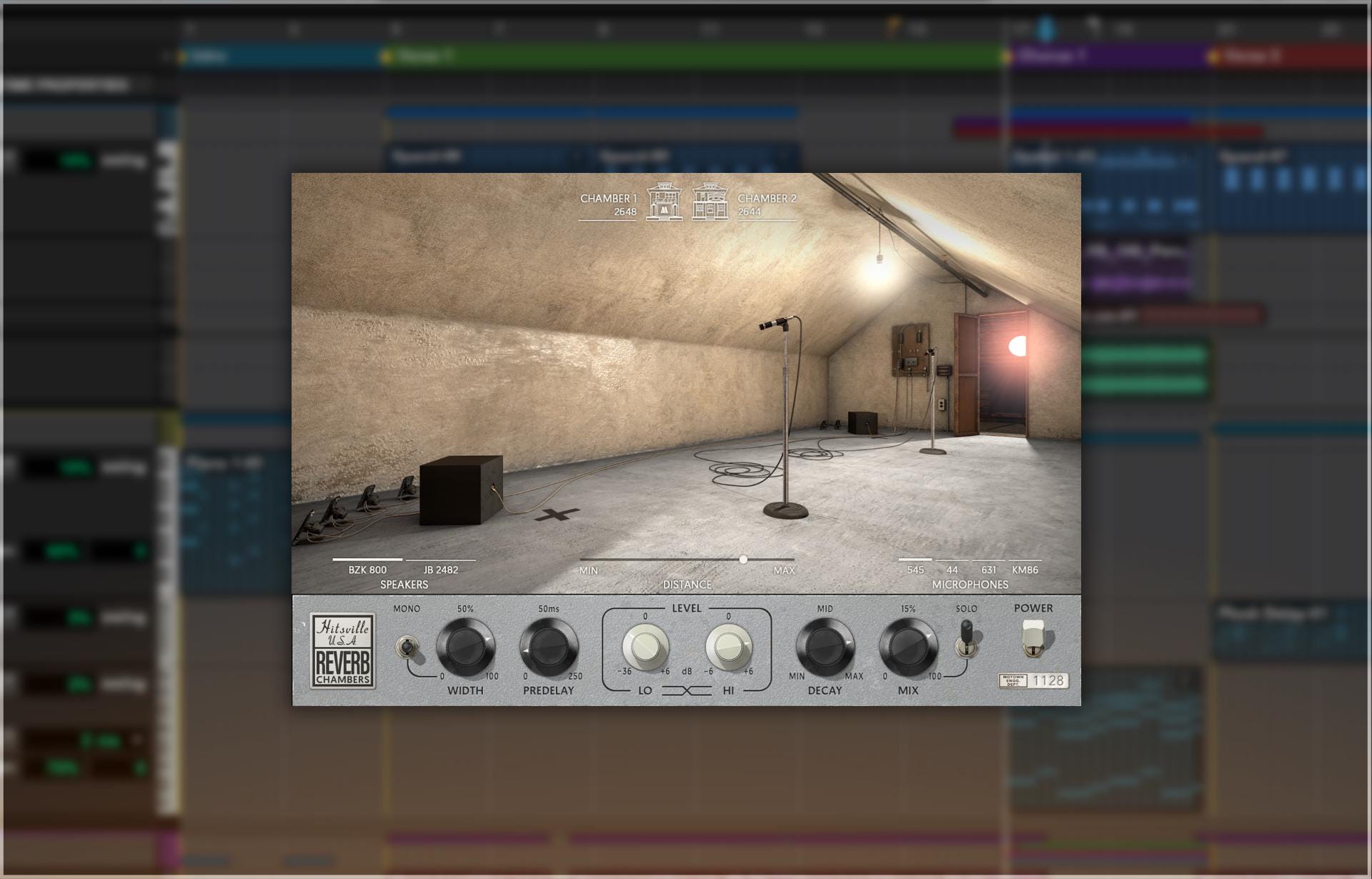Image resolution: width=1372 pixels, height=879 pixels.
Task: Click the tall microphone on stand
Action: coord(785,418)
